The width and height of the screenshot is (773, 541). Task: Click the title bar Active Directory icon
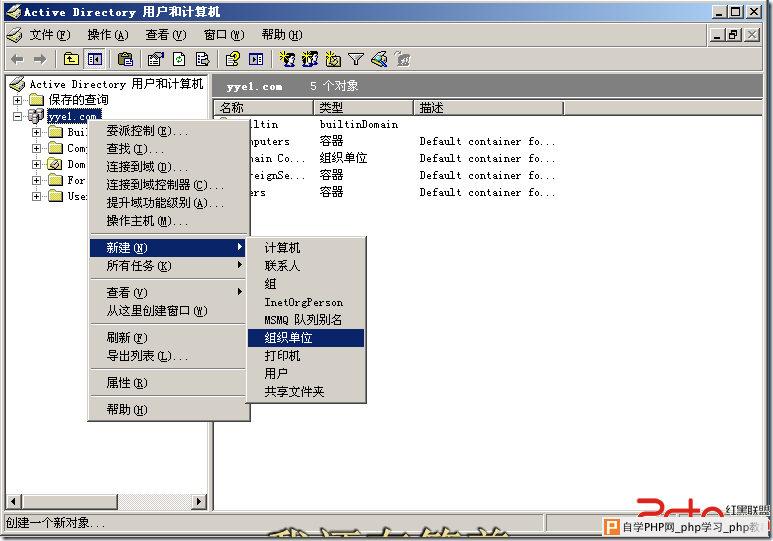coord(14,12)
